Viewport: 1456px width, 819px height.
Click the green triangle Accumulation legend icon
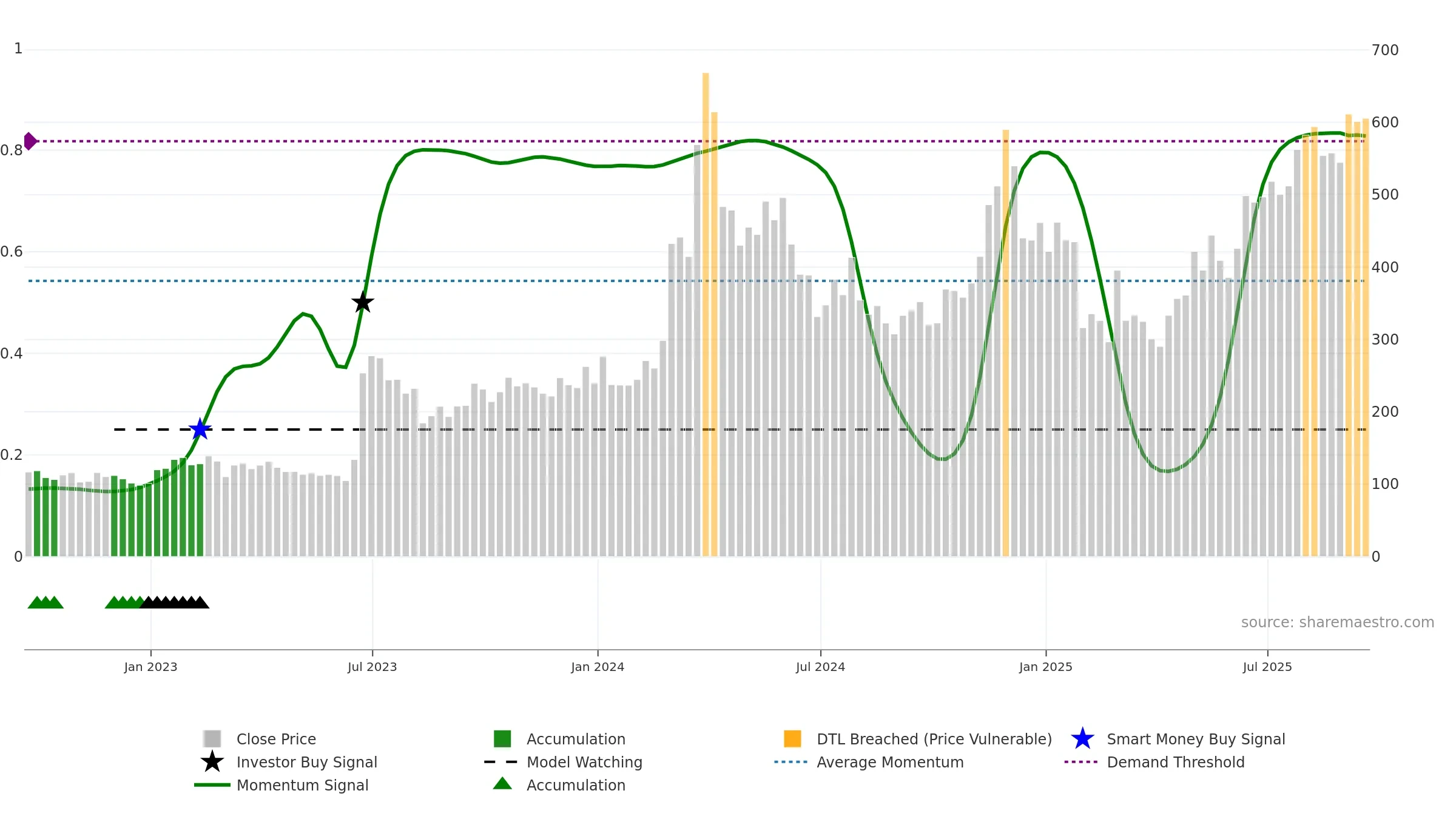(502, 784)
